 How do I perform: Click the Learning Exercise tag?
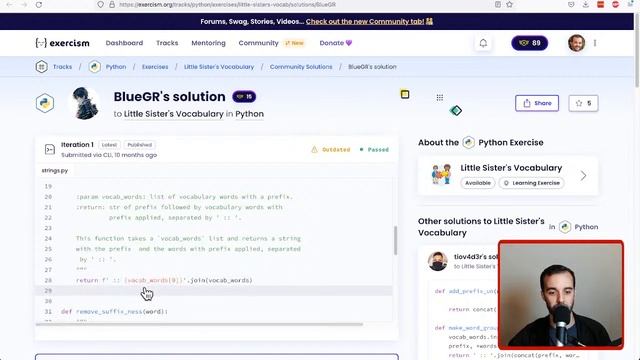[x=531, y=183]
